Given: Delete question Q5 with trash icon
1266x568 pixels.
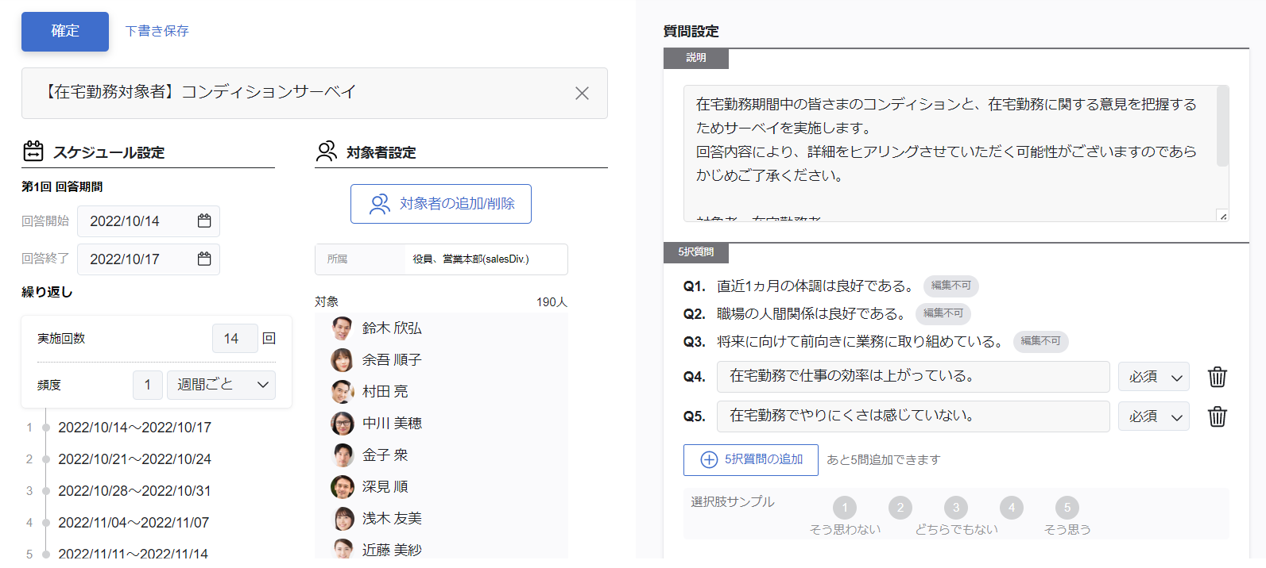Looking at the screenshot, I should click(x=1217, y=416).
